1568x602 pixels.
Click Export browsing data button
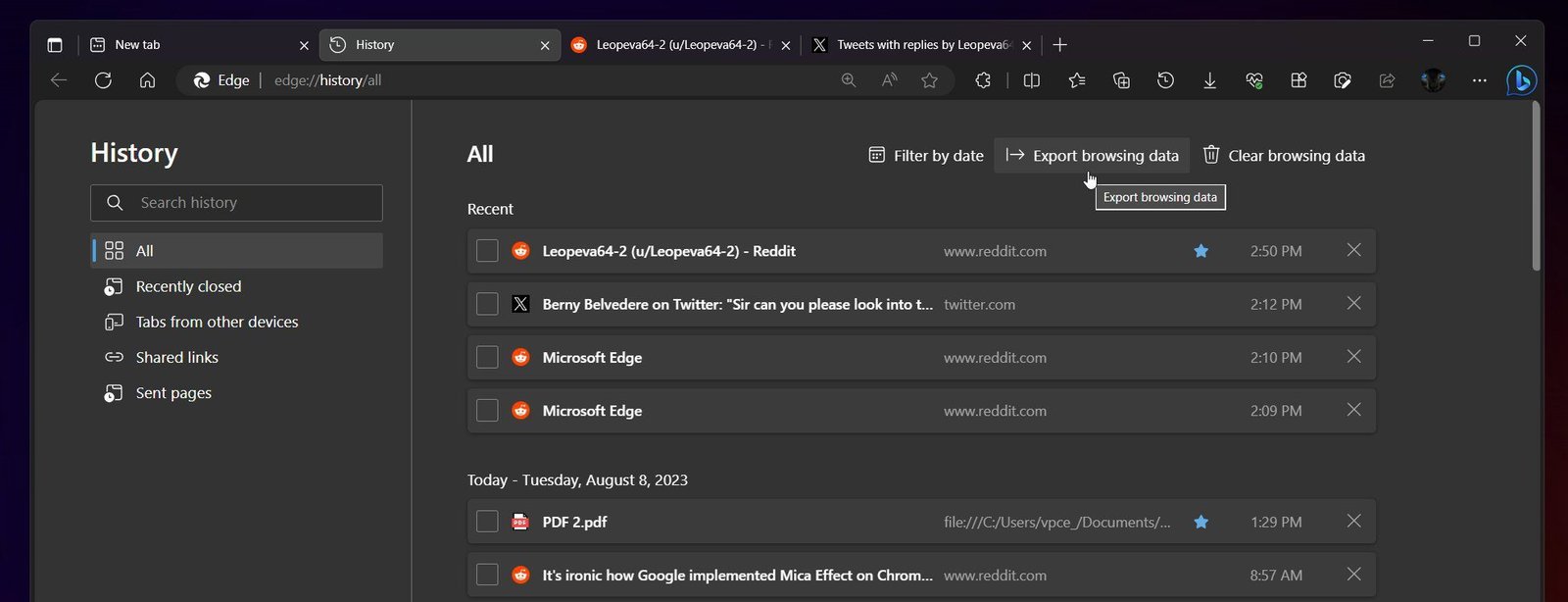pos(1092,155)
